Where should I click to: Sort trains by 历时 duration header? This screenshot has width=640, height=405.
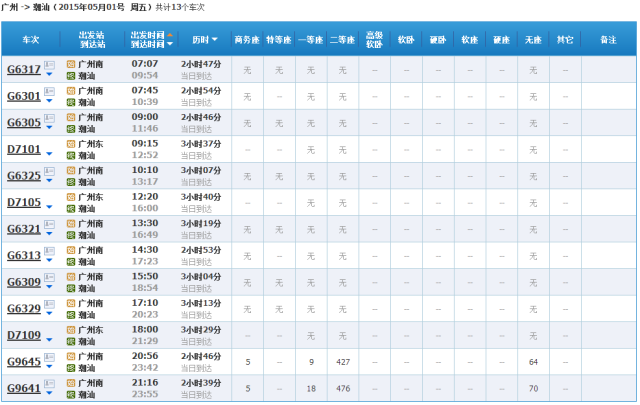[x=204, y=41]
